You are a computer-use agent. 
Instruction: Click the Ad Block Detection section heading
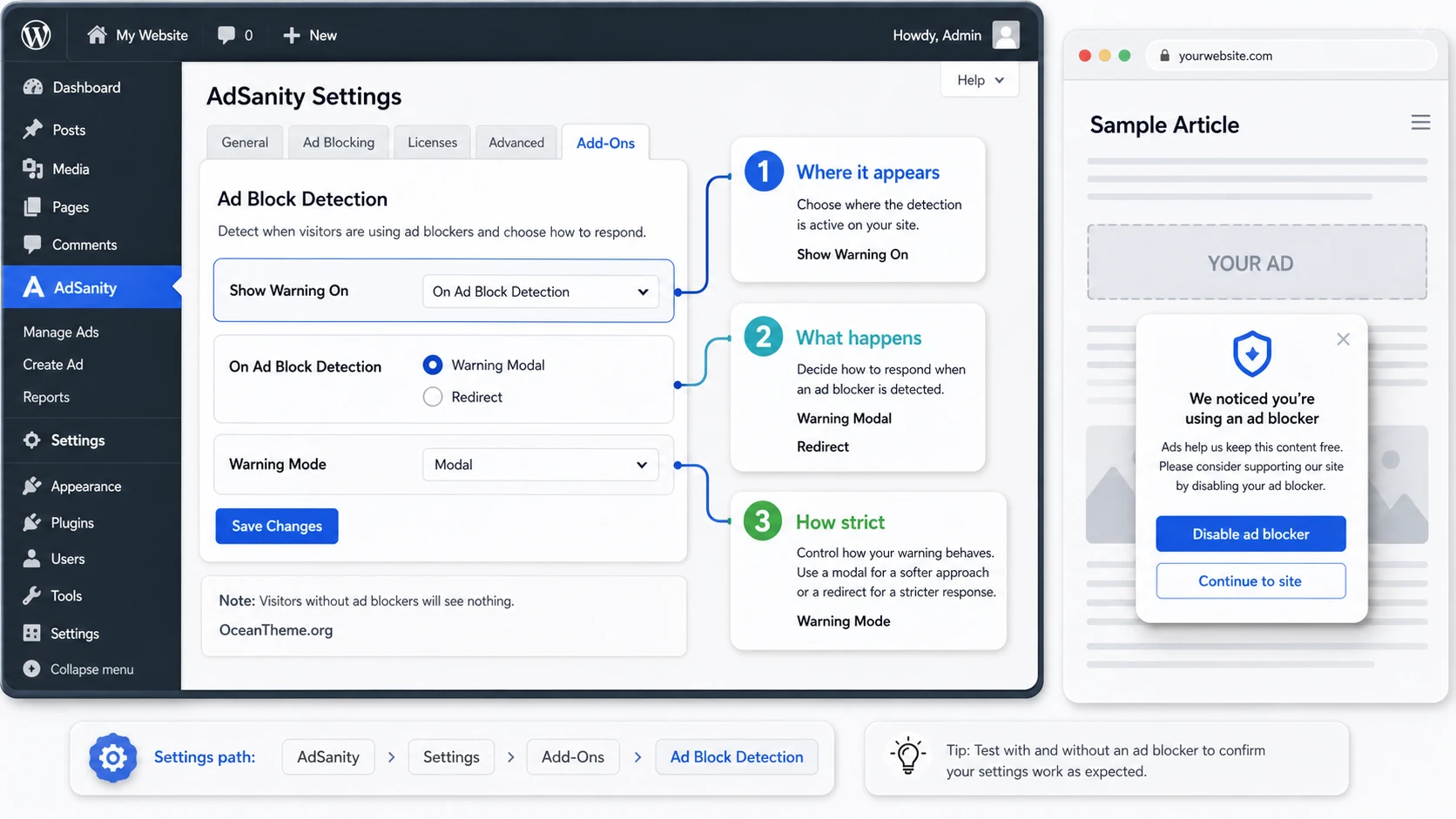click(302, 199)
